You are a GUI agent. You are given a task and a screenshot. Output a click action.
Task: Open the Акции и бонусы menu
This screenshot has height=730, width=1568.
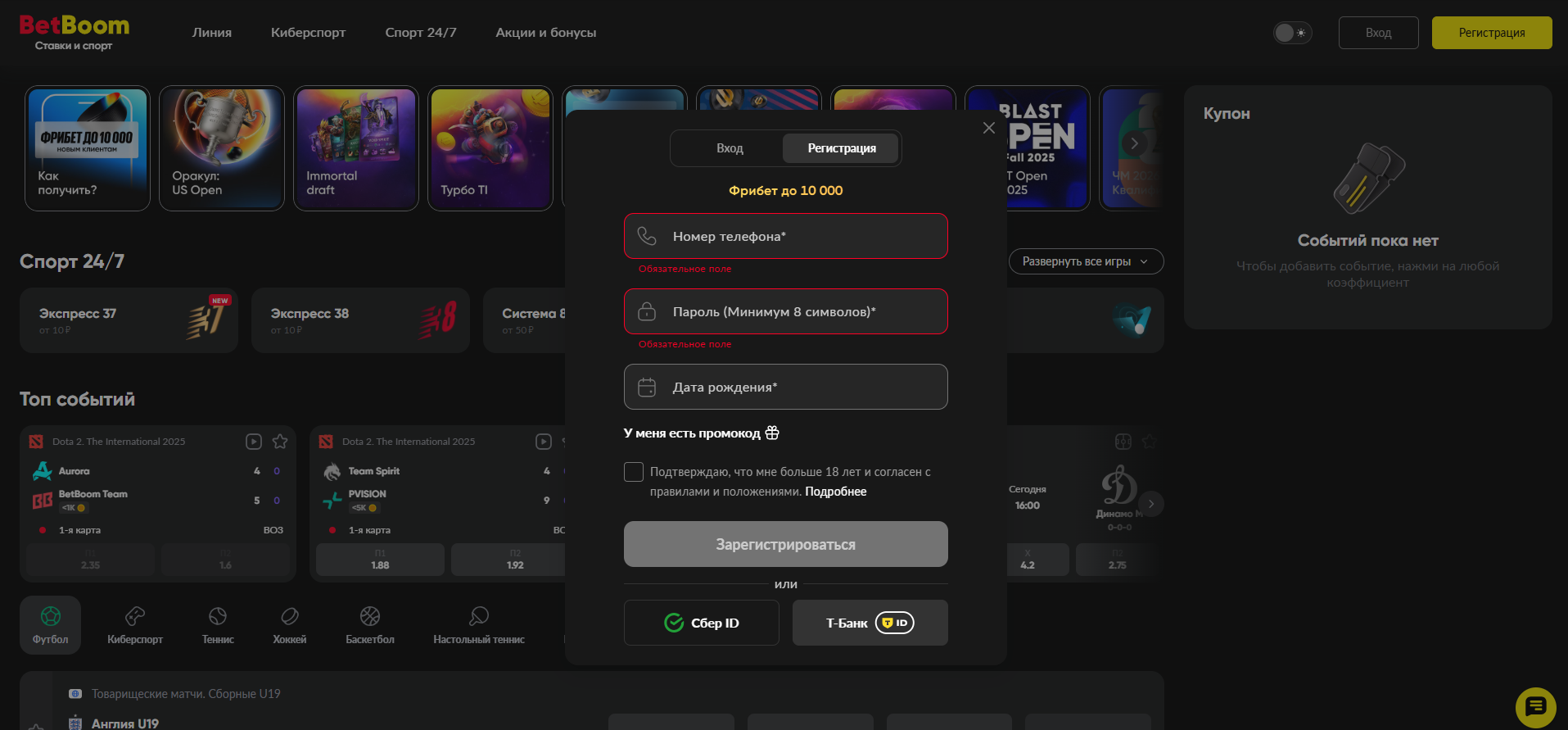click(545, 33)
